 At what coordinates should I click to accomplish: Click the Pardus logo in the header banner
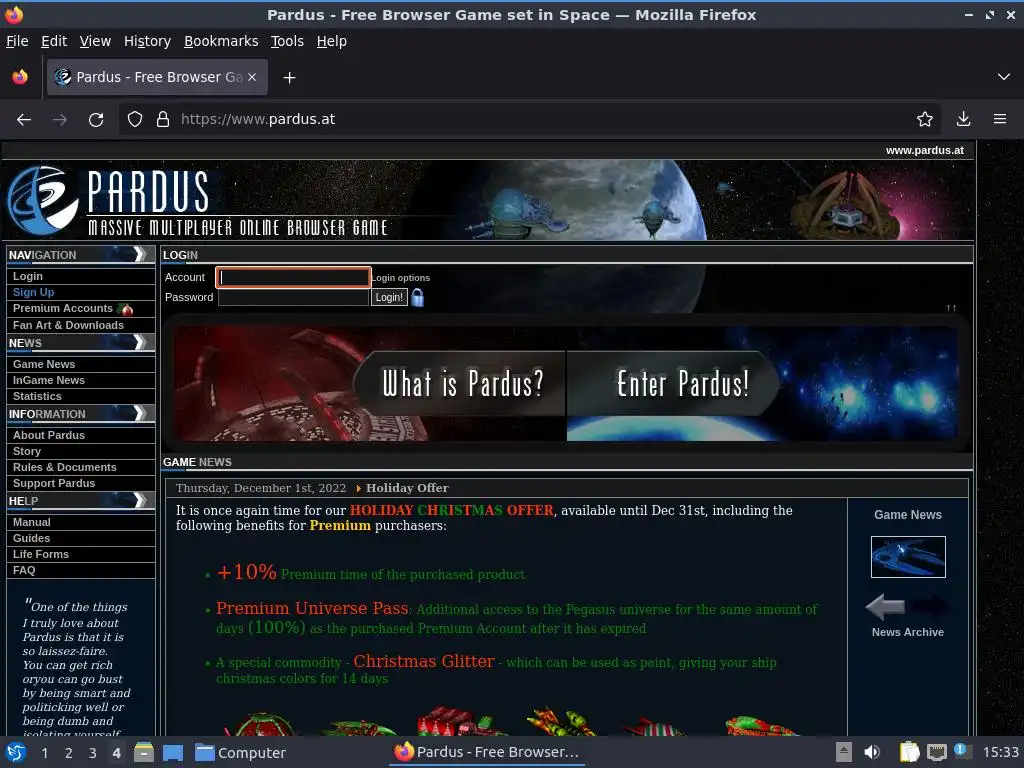(43, 200)
